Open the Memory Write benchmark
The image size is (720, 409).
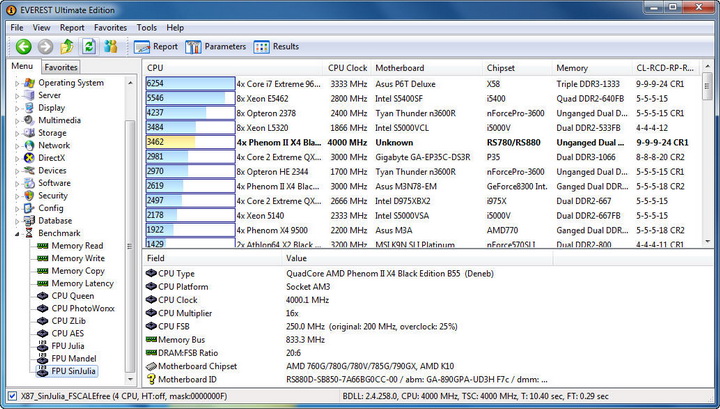pos(78,258)
